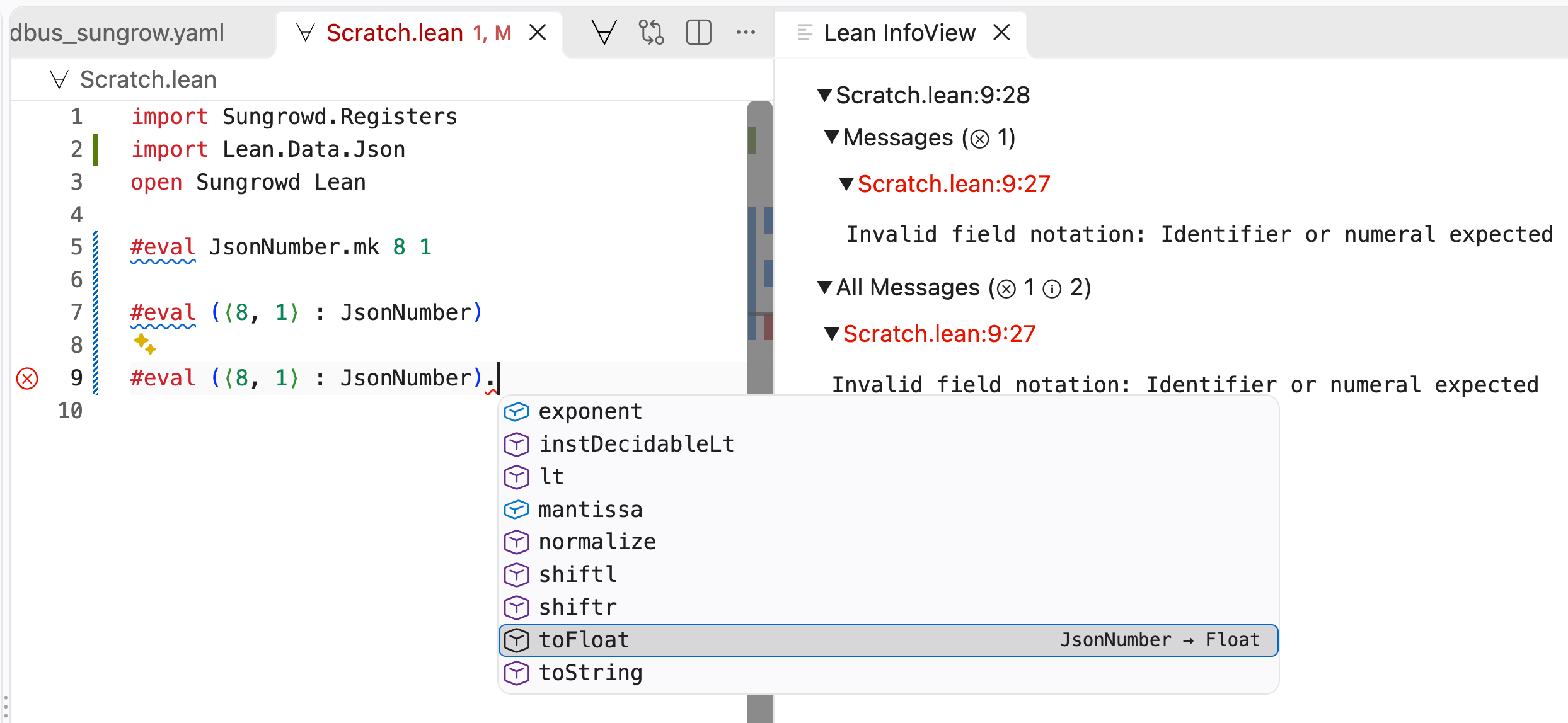Click the Scratch.lean breadcrumb
This screenshot has width=1568, height=723.
(148, 79)
